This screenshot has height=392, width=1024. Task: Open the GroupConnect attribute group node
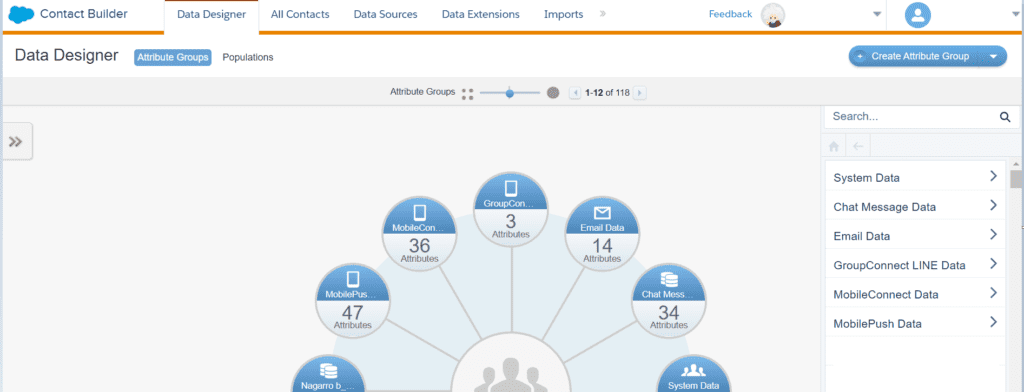pos(511,209)
